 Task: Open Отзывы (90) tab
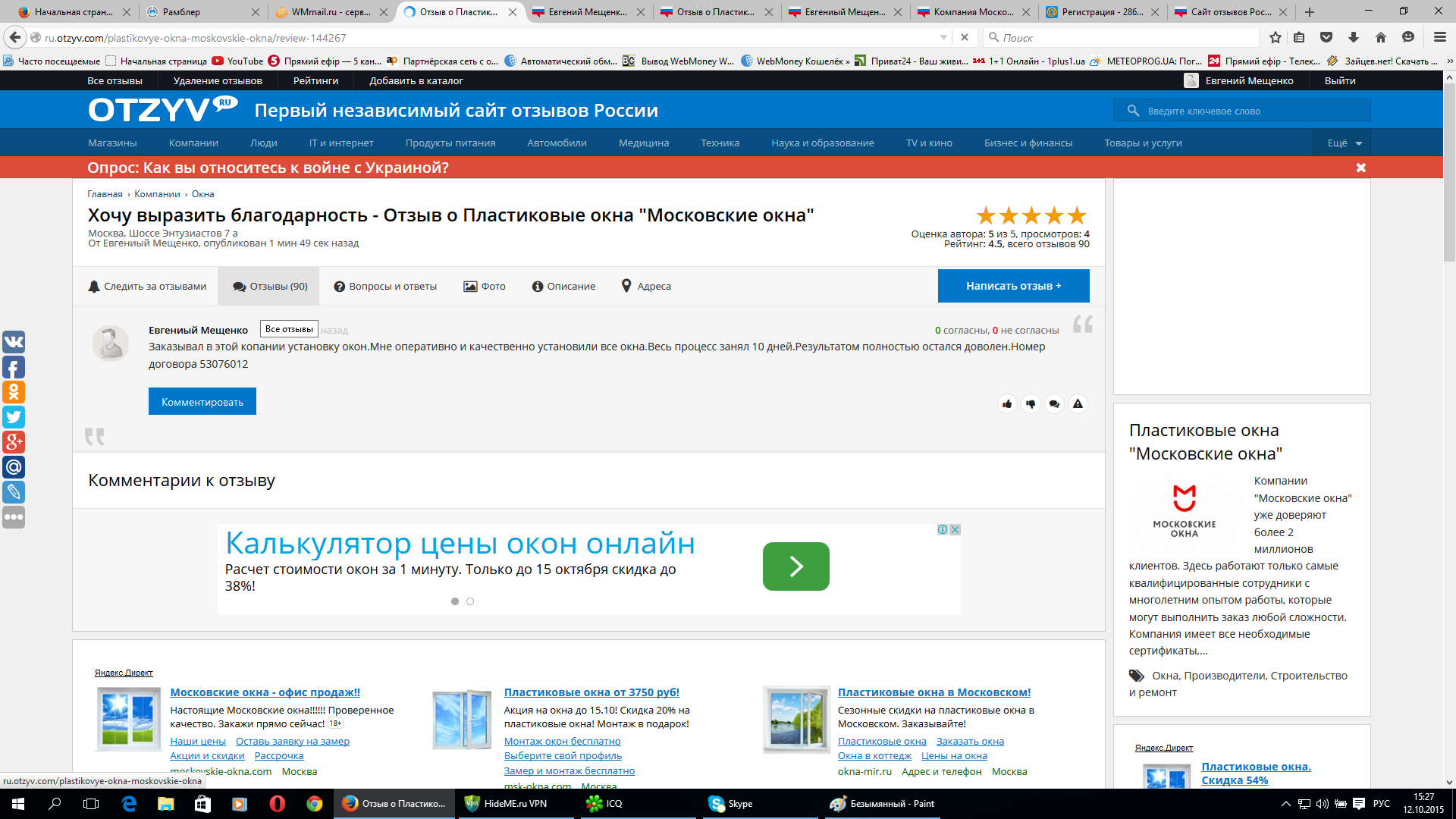pyautogui.click(x=269, y=286)
